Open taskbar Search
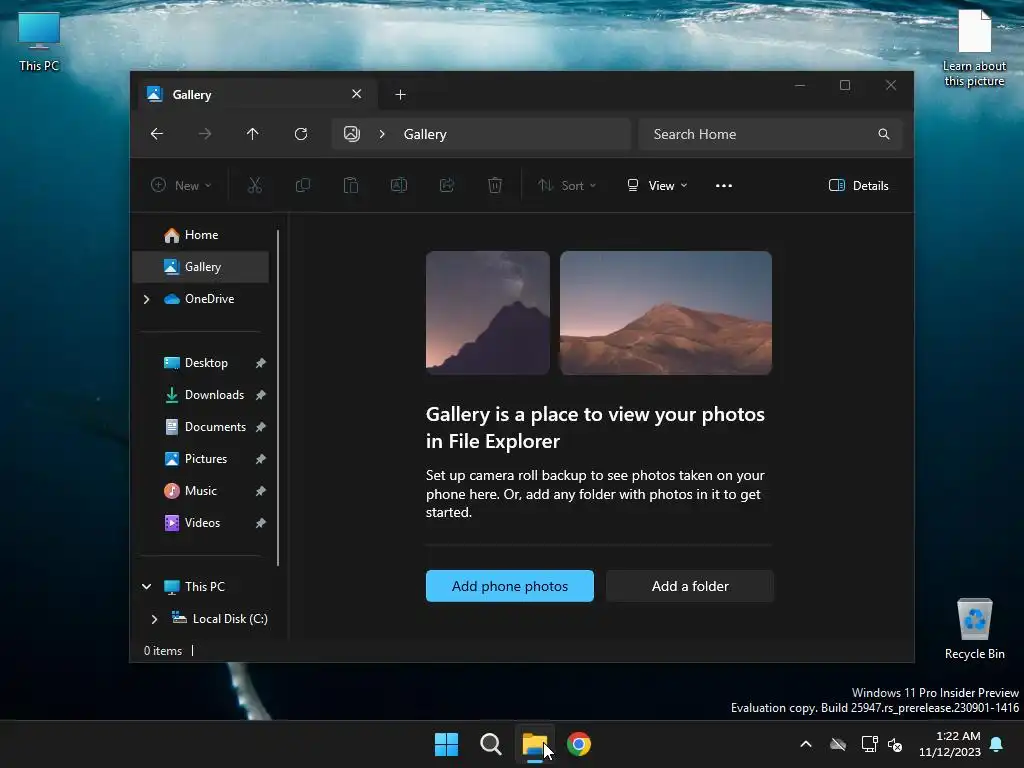Viewport: 1024px width, 768px height. click(x=490, y=744)
